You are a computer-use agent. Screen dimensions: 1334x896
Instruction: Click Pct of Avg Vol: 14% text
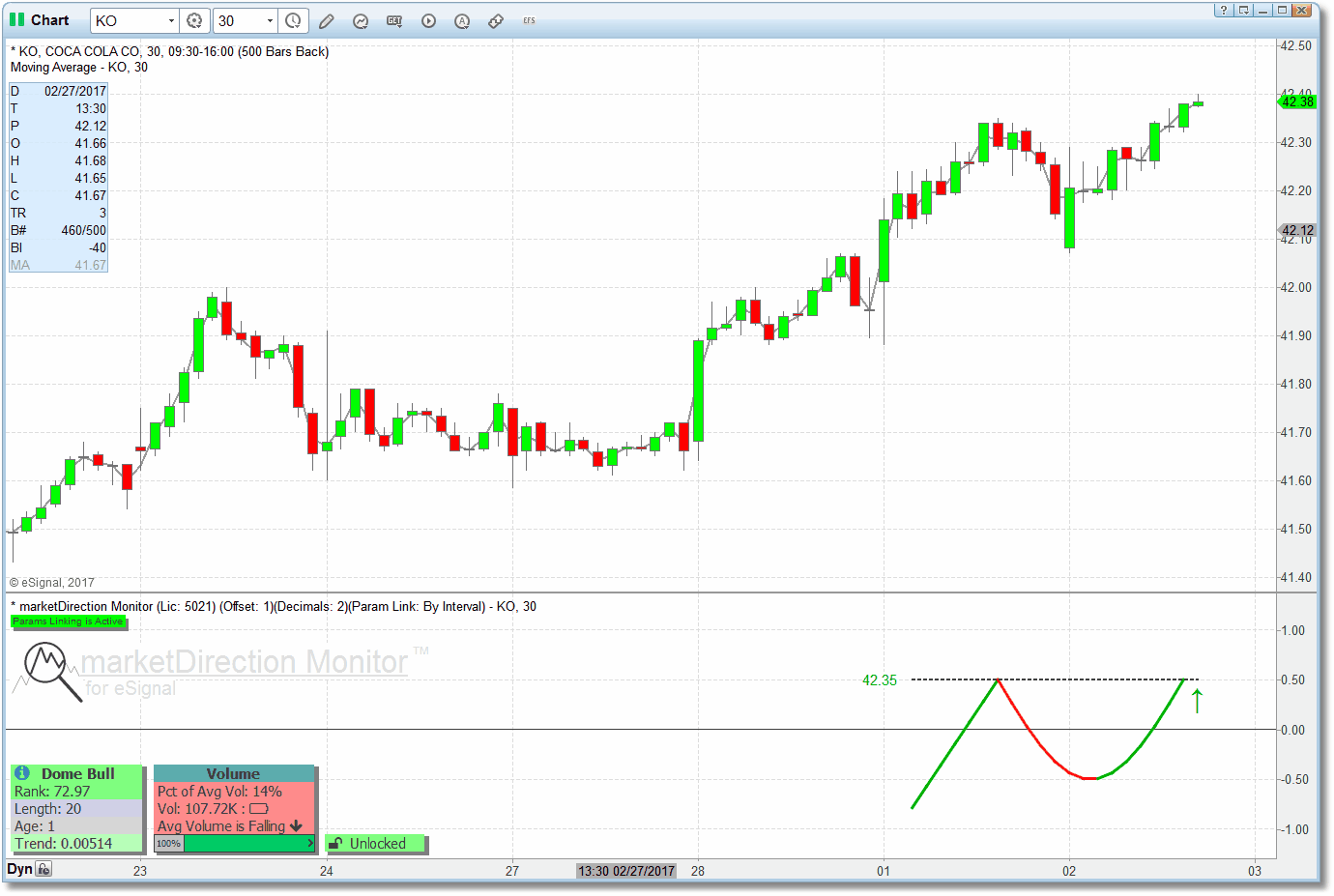[x=219, y=792]
